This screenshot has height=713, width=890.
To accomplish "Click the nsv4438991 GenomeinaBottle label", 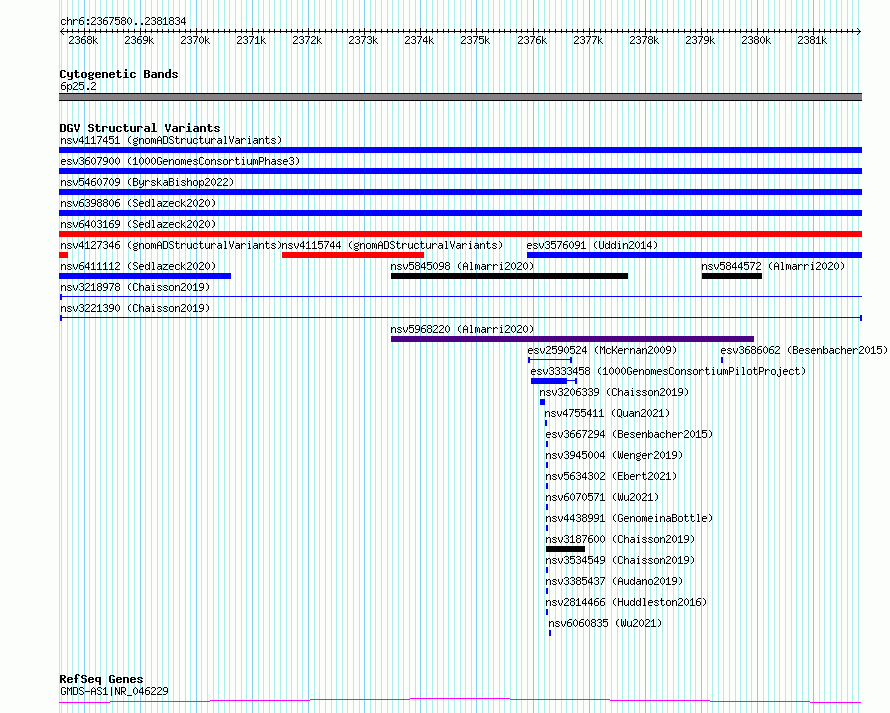I will 629,518.
